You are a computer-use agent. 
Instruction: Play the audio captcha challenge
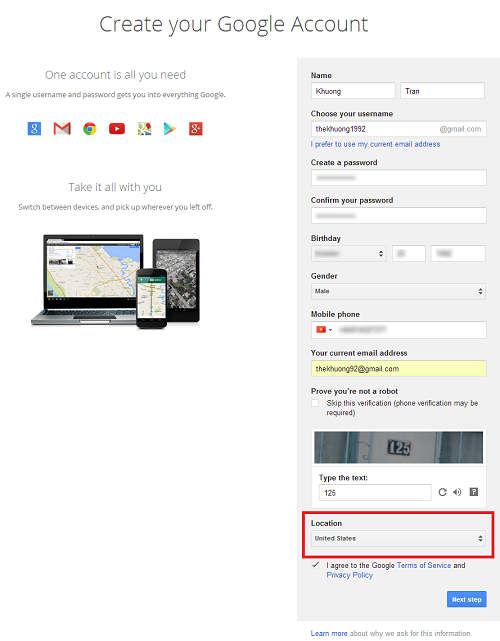(x=457, y=492)
